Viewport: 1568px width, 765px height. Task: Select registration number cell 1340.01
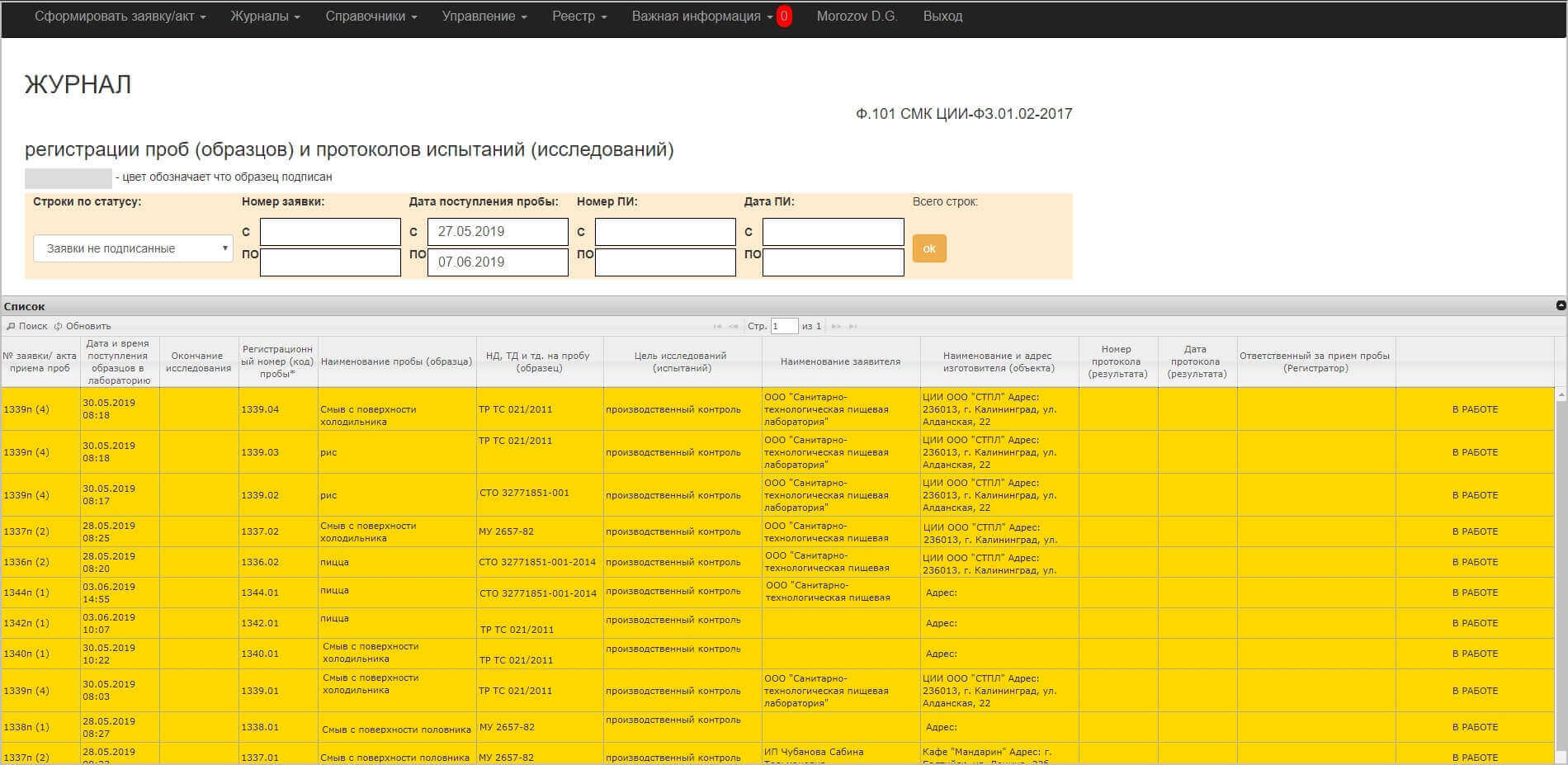(277, 654)
